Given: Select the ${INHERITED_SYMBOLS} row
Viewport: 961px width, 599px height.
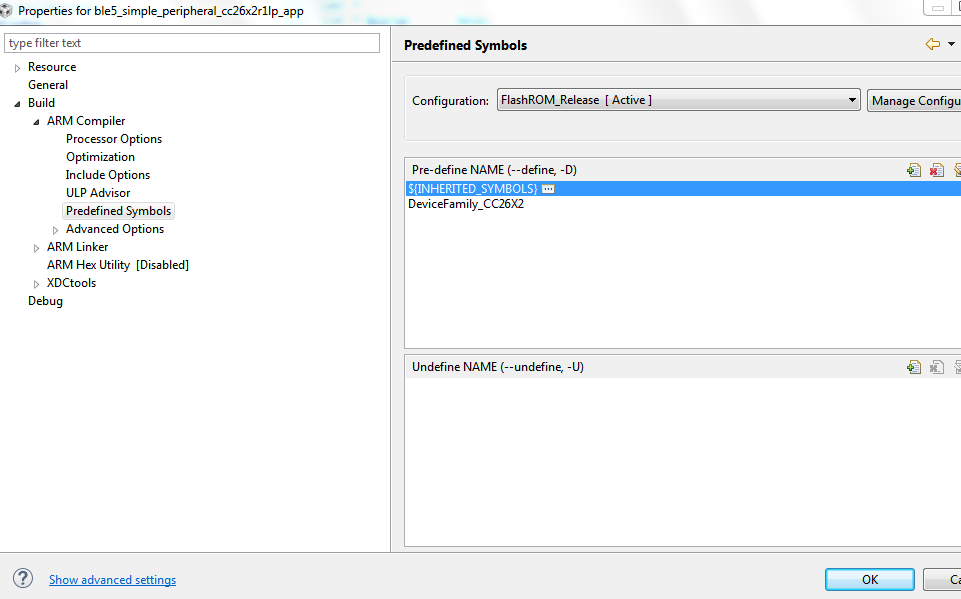Looking at the screenshot, I should pyautogui.click(x=683, y=189).
